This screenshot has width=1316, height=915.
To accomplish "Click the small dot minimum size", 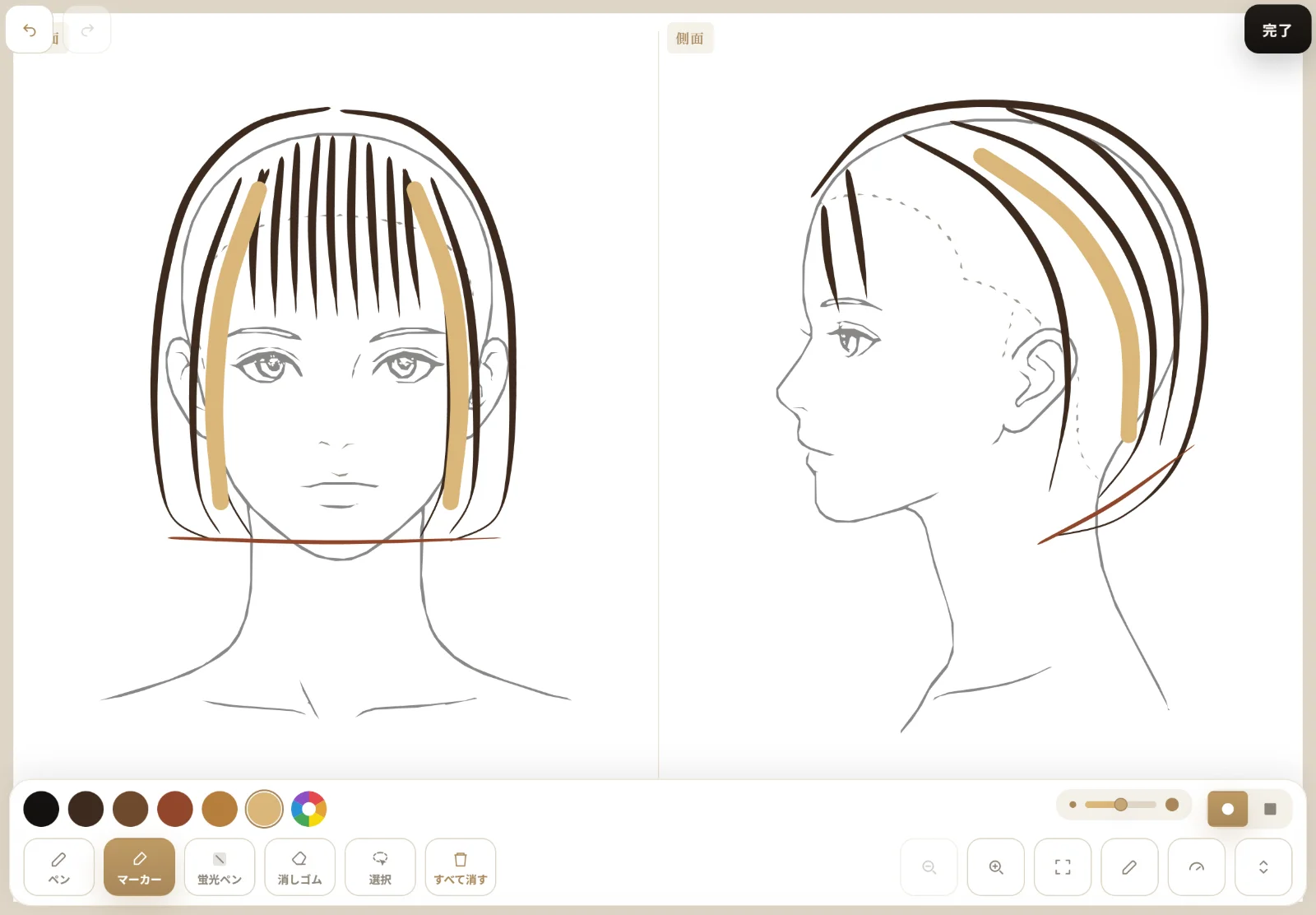I will [1073, 805].
